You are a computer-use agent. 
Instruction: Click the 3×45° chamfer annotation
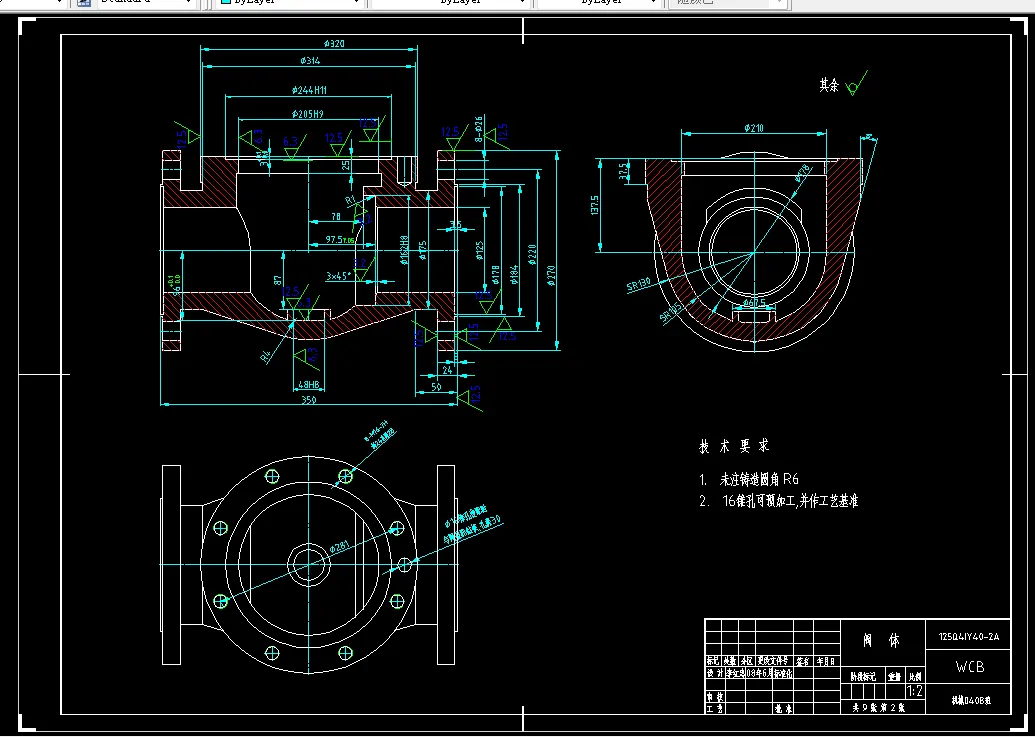coord(339,275)
